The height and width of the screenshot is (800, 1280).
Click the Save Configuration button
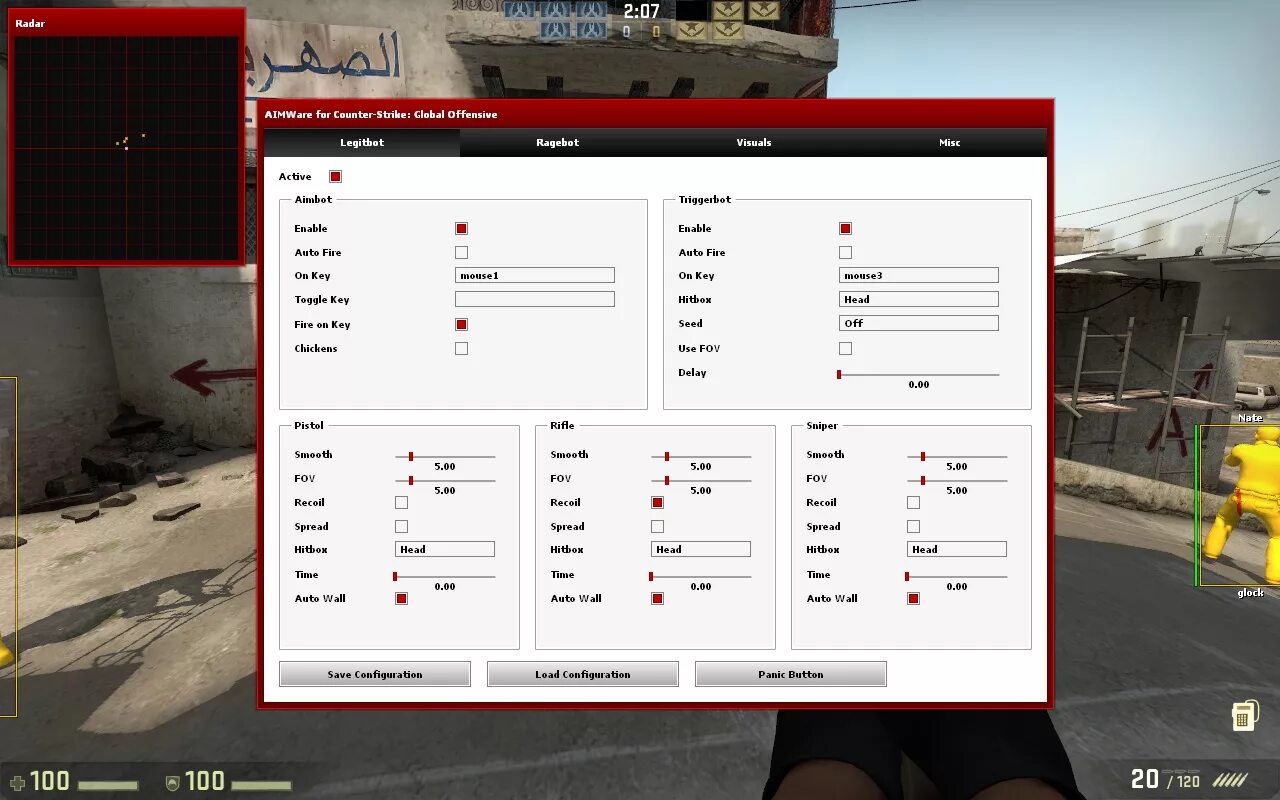[x=375, y=674]
